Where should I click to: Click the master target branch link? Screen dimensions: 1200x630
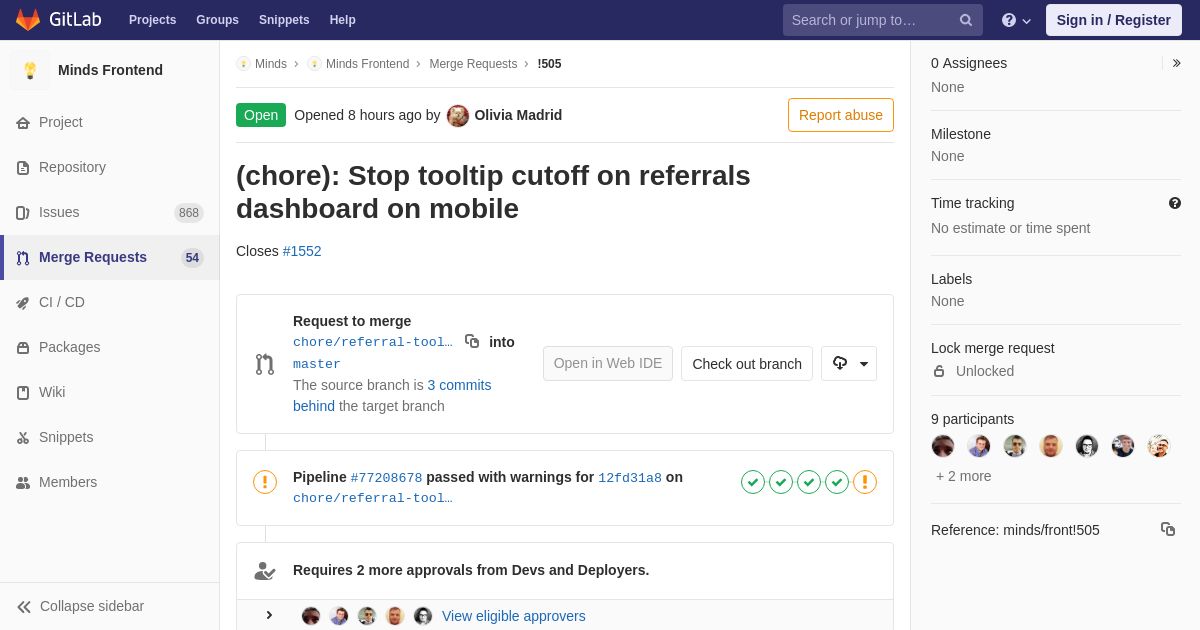coord(317,364)
